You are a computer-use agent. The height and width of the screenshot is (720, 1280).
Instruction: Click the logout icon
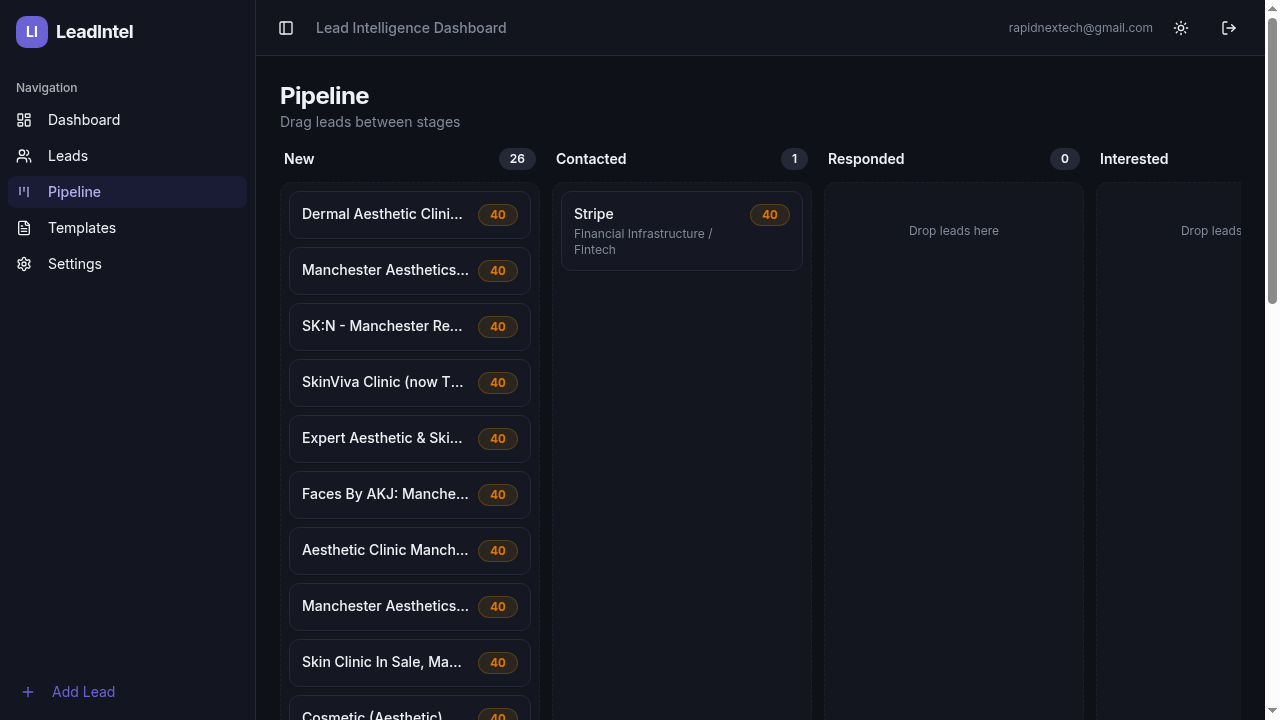tap(1229, 28)
